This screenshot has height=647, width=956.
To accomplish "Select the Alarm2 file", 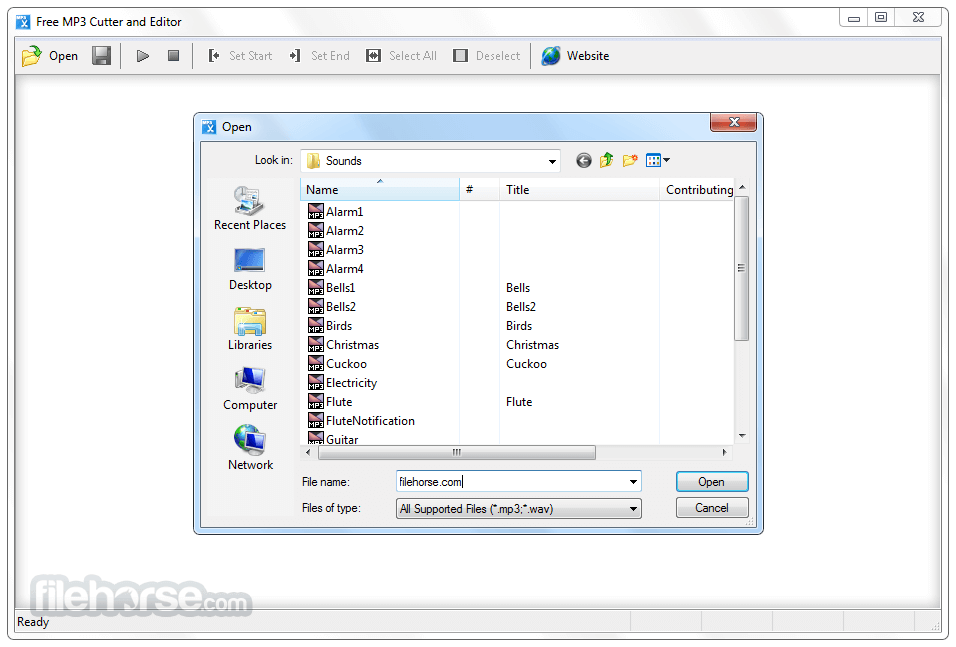I will click(344, 231).
